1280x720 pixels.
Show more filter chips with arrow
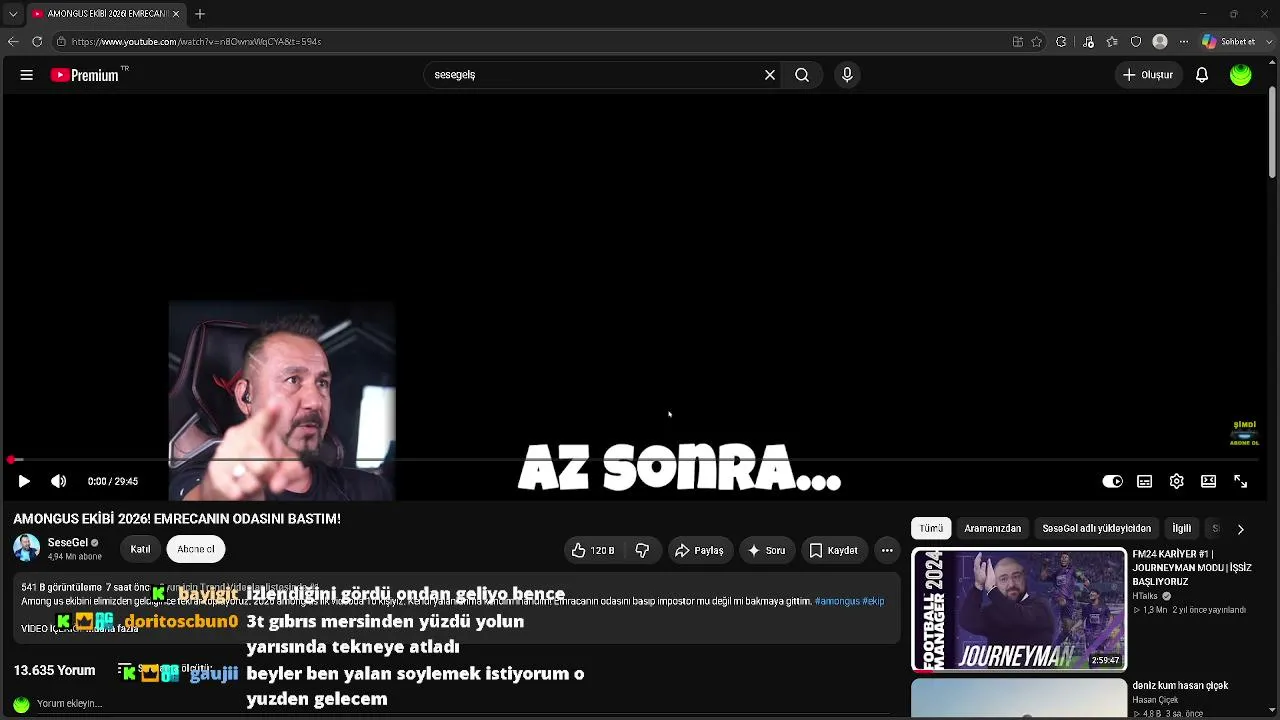click(x=1240, y=529)
